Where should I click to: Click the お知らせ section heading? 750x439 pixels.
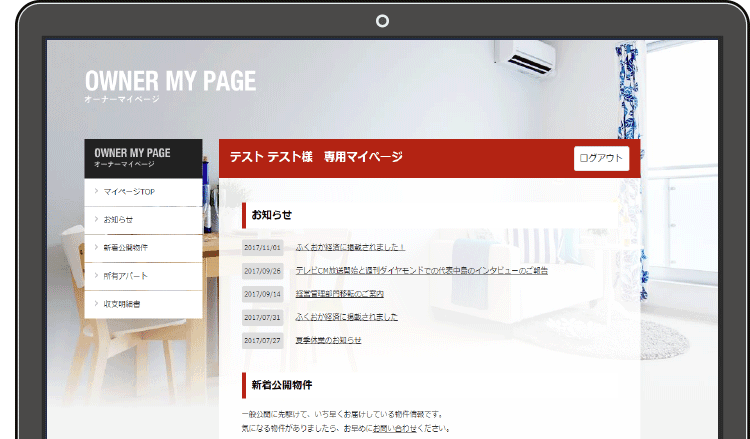tap(271, 215)
